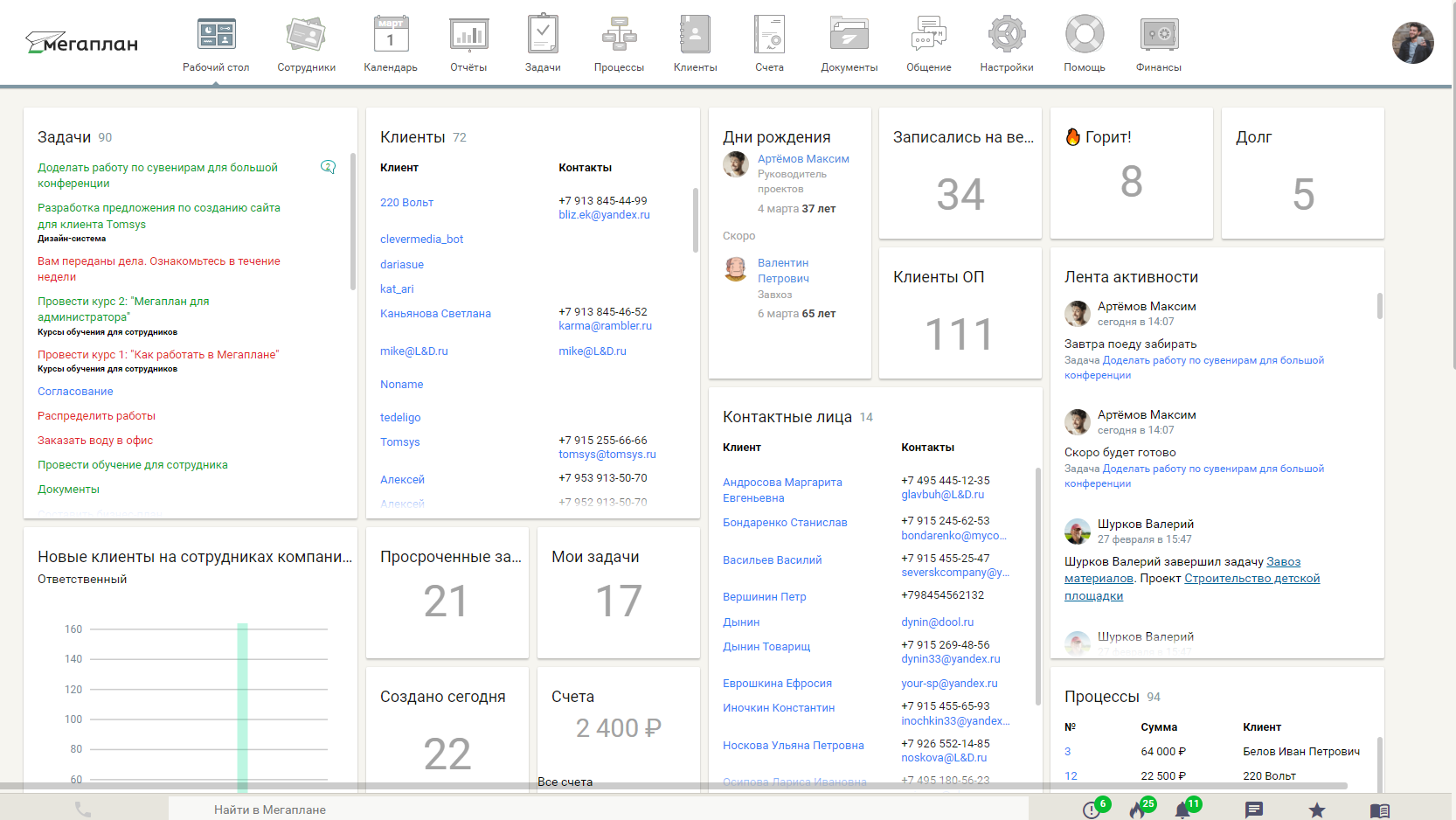Image resolution: width=1456 pixels, height=820 pixels.
Task: Open the Помощь lifebuoy icon
Action: [1085, 35]
